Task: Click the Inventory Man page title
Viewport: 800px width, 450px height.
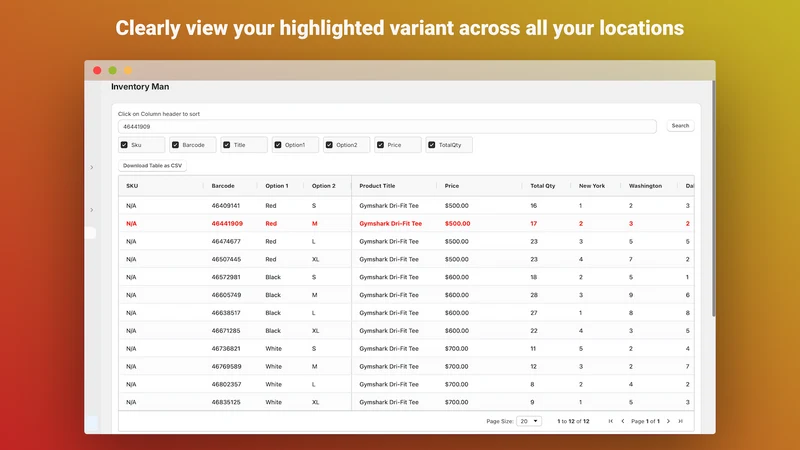Action: [x=140, y=87]
